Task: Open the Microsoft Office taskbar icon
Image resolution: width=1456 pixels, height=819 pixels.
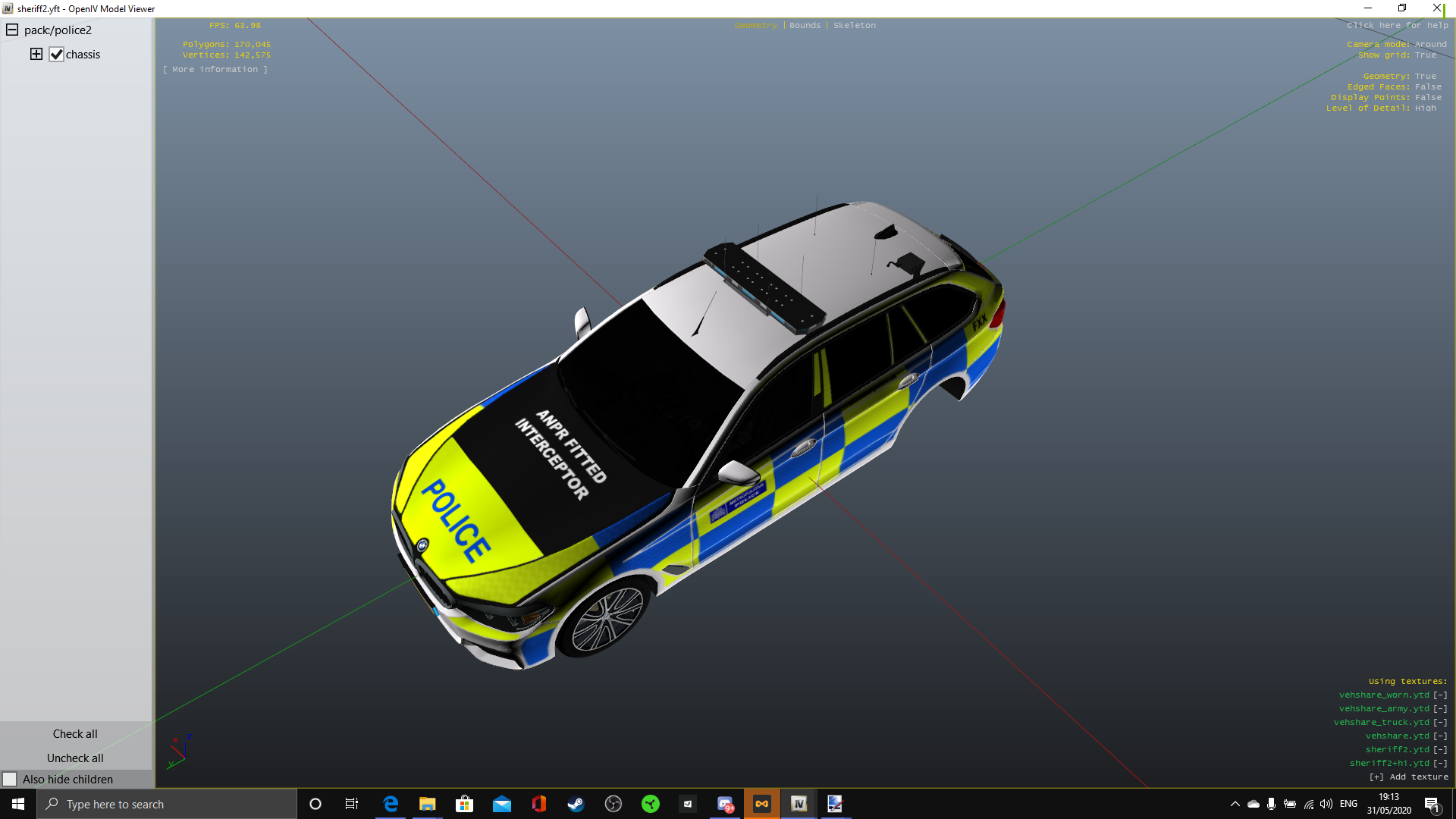Action: point(539,804)
